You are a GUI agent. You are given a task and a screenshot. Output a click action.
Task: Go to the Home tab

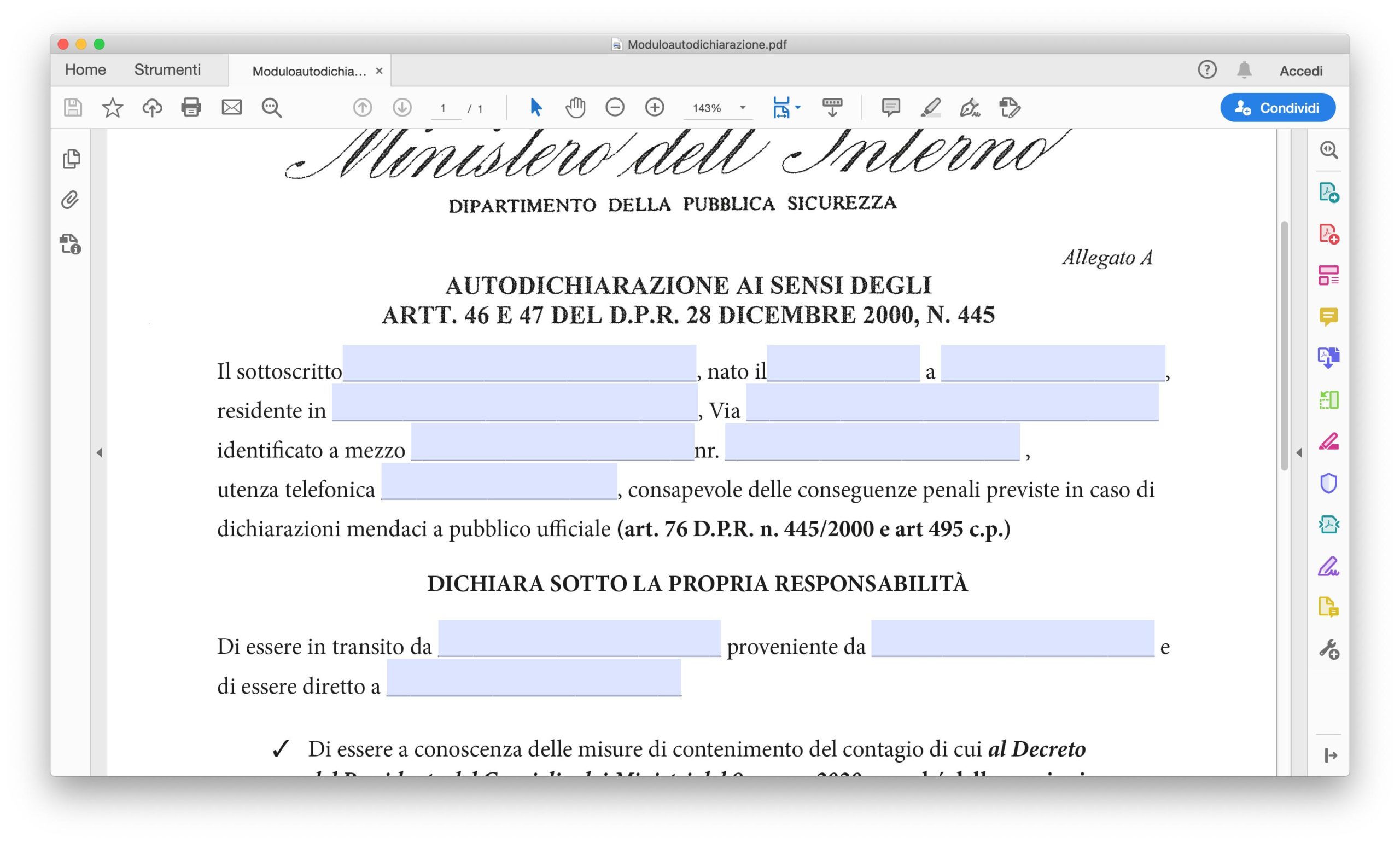[85, 69]
